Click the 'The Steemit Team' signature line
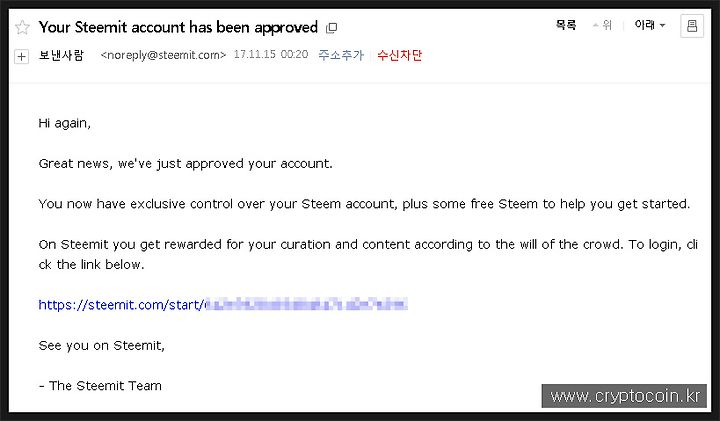Screen dimensions: 720x421 point(100,386)
